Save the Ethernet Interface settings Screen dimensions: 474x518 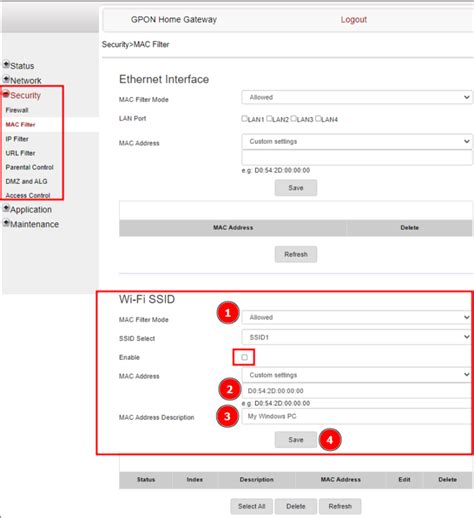(296, 188)
